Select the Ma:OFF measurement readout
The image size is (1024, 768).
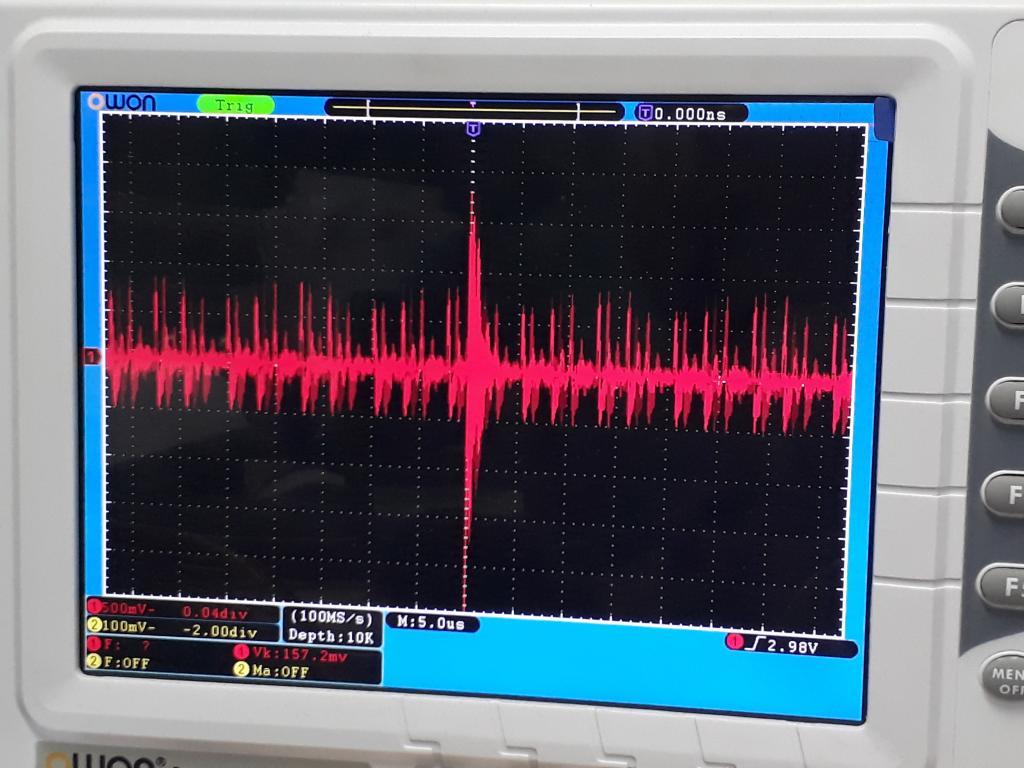280,671
